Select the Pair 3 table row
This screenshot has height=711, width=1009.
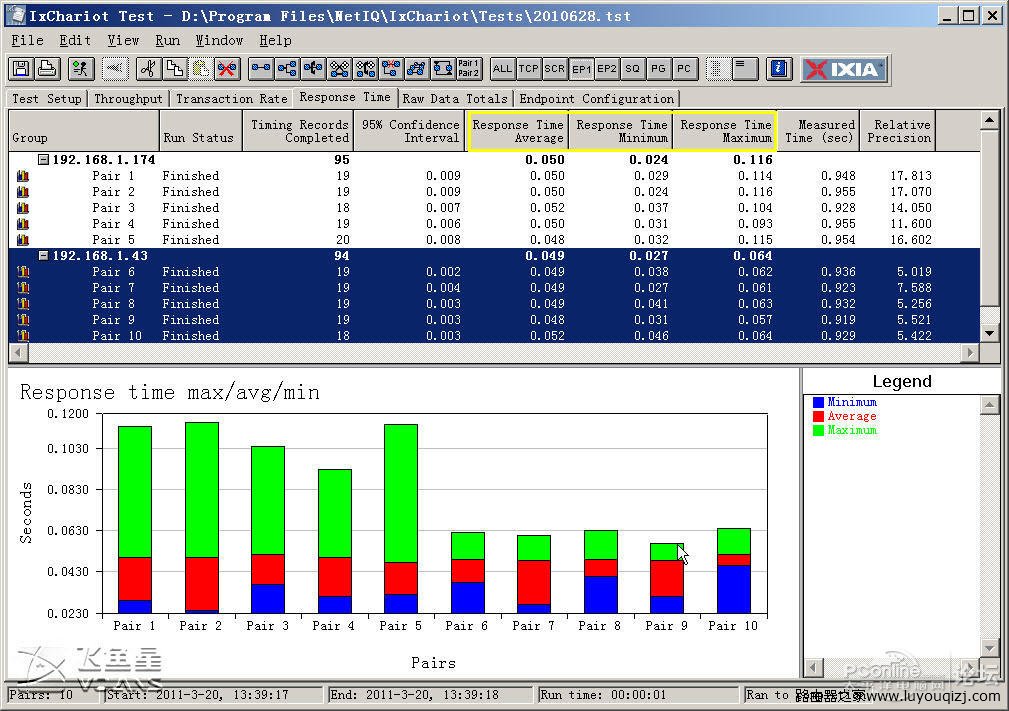(x=494, y=208)
